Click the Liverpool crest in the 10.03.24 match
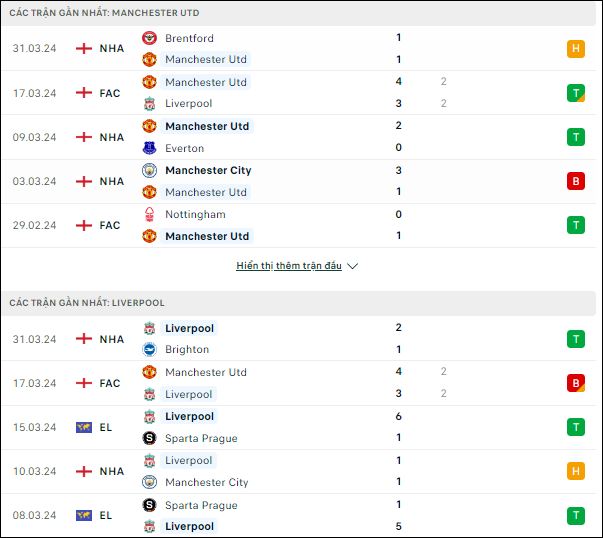This screenshot has height=538, width=603. click(x=149, y=460)
